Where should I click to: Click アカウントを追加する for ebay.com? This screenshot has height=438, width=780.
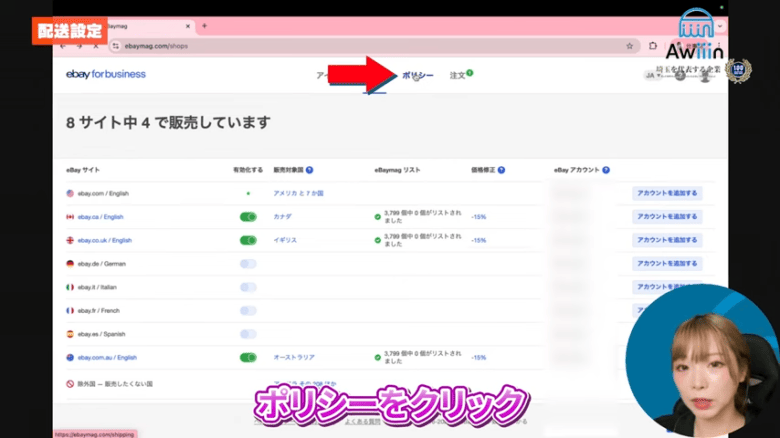pos(667,193)
